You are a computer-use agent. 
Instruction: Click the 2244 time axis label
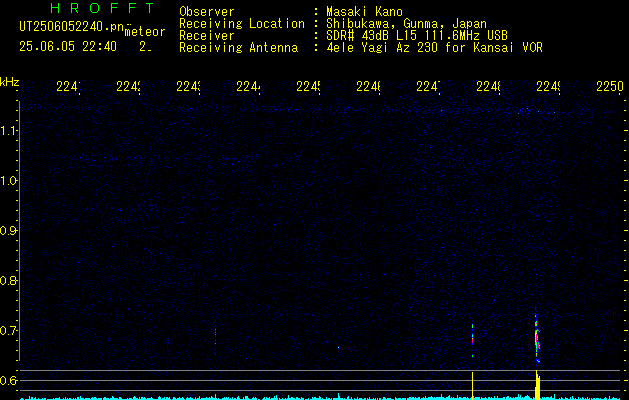[248, 87]
